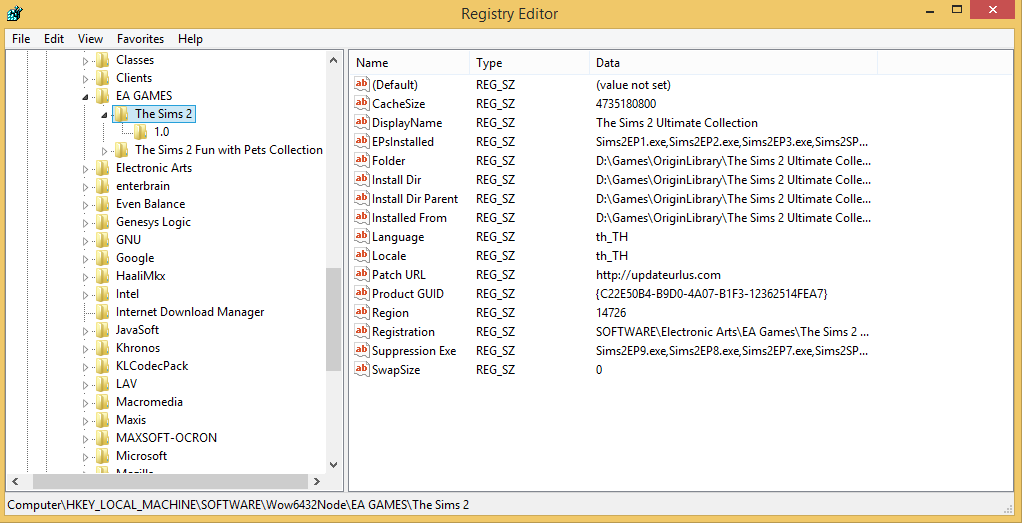1022x523 pixels.
Task: Expand the Clients key
Action: (x=85, y=78)
